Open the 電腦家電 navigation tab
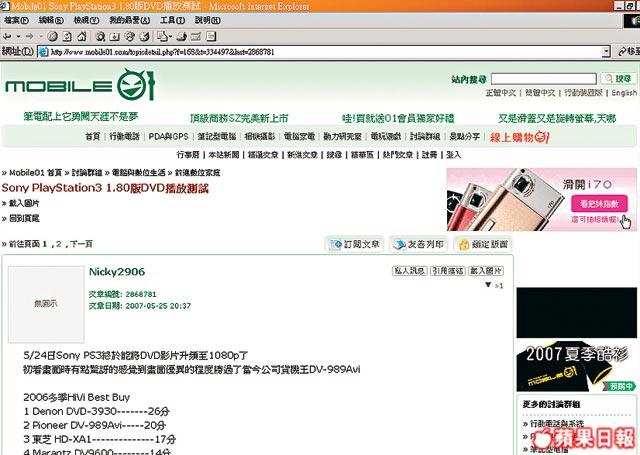Viewport: 640px width, 455px height. 299,137
